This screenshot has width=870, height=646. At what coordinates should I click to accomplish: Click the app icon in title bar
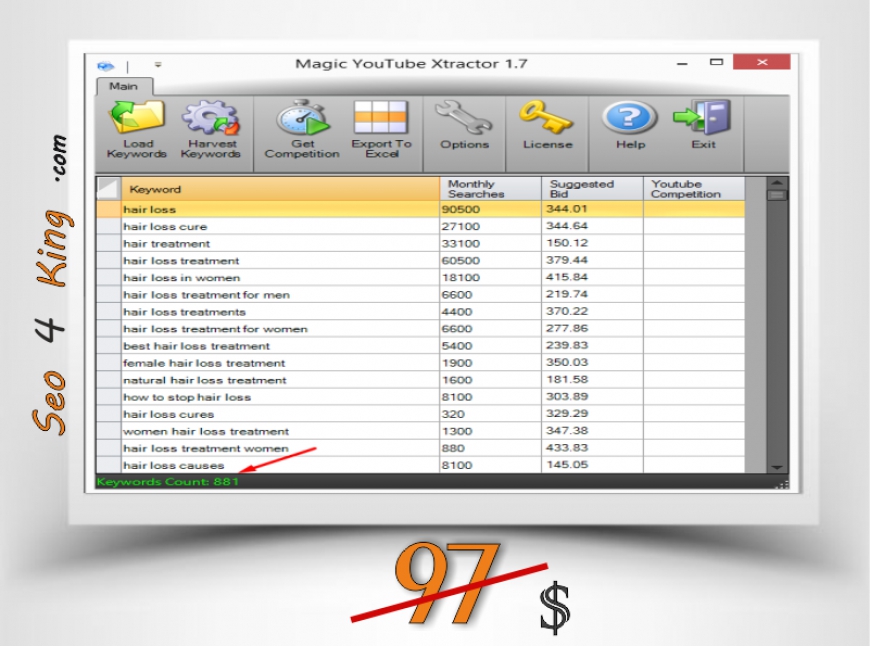(x=105, y=66)
